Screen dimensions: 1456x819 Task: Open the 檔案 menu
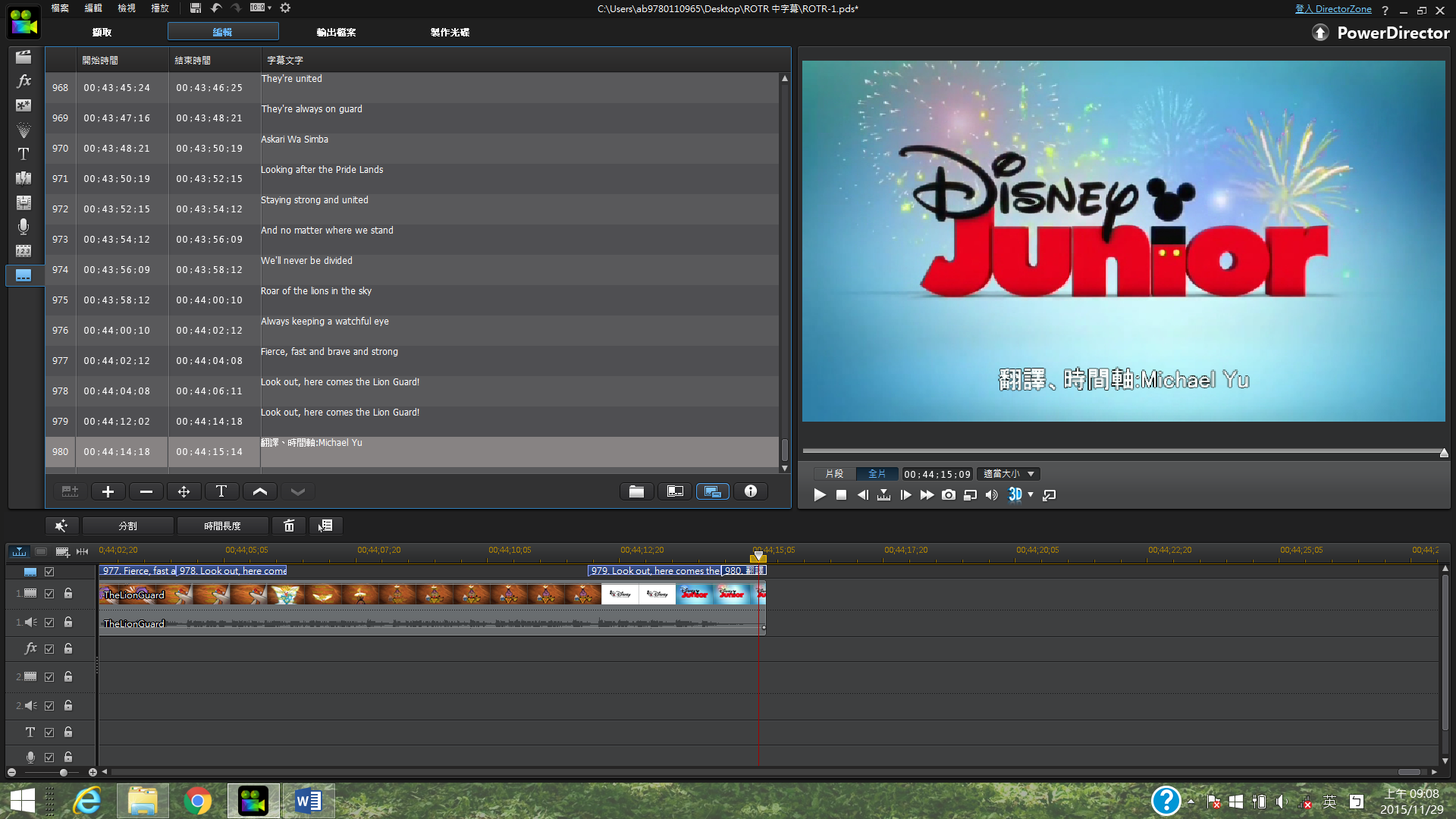[60, 8]
